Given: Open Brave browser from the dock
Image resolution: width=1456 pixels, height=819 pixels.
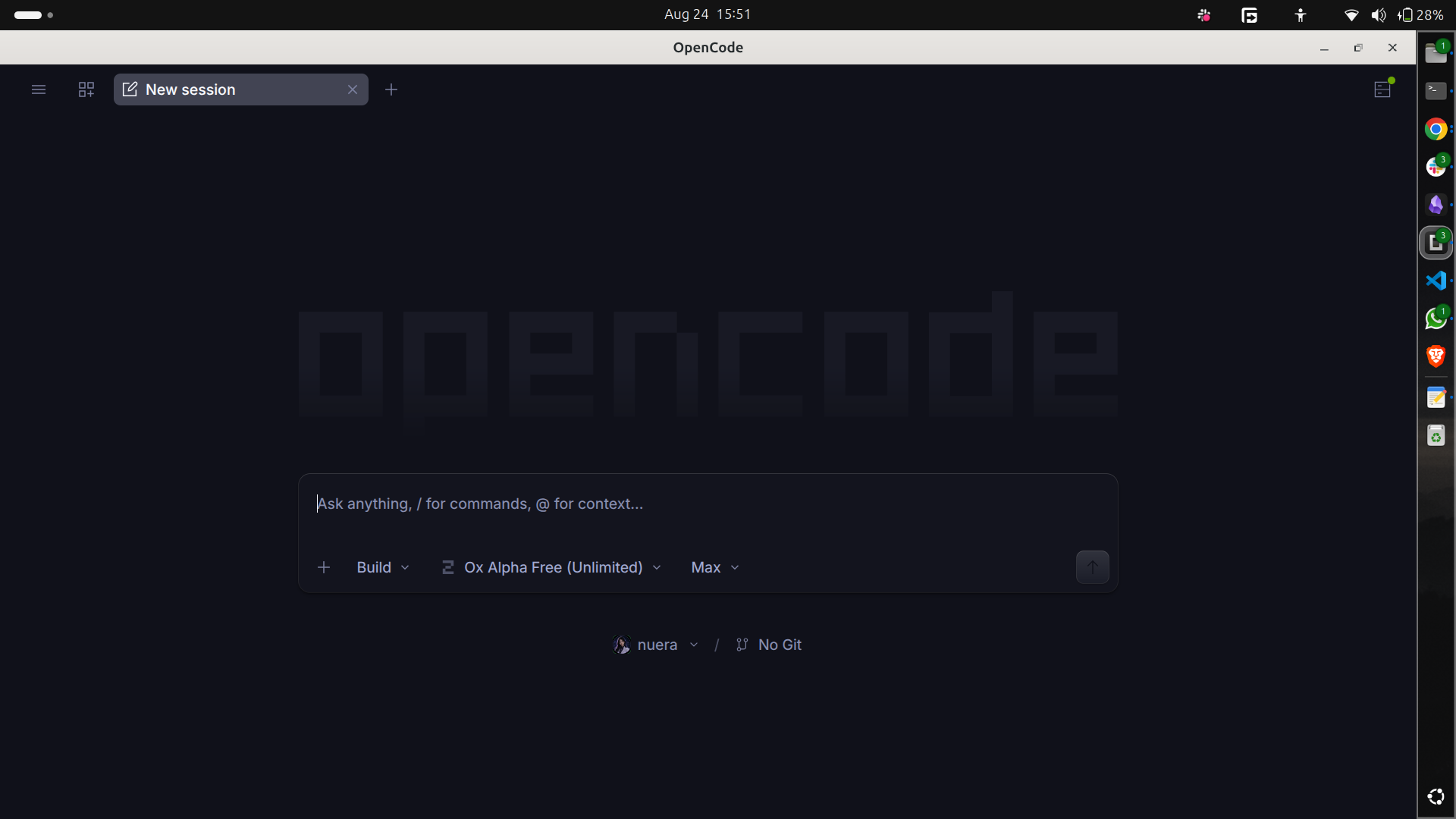Looking at the screenshot, I should 1436,356.
